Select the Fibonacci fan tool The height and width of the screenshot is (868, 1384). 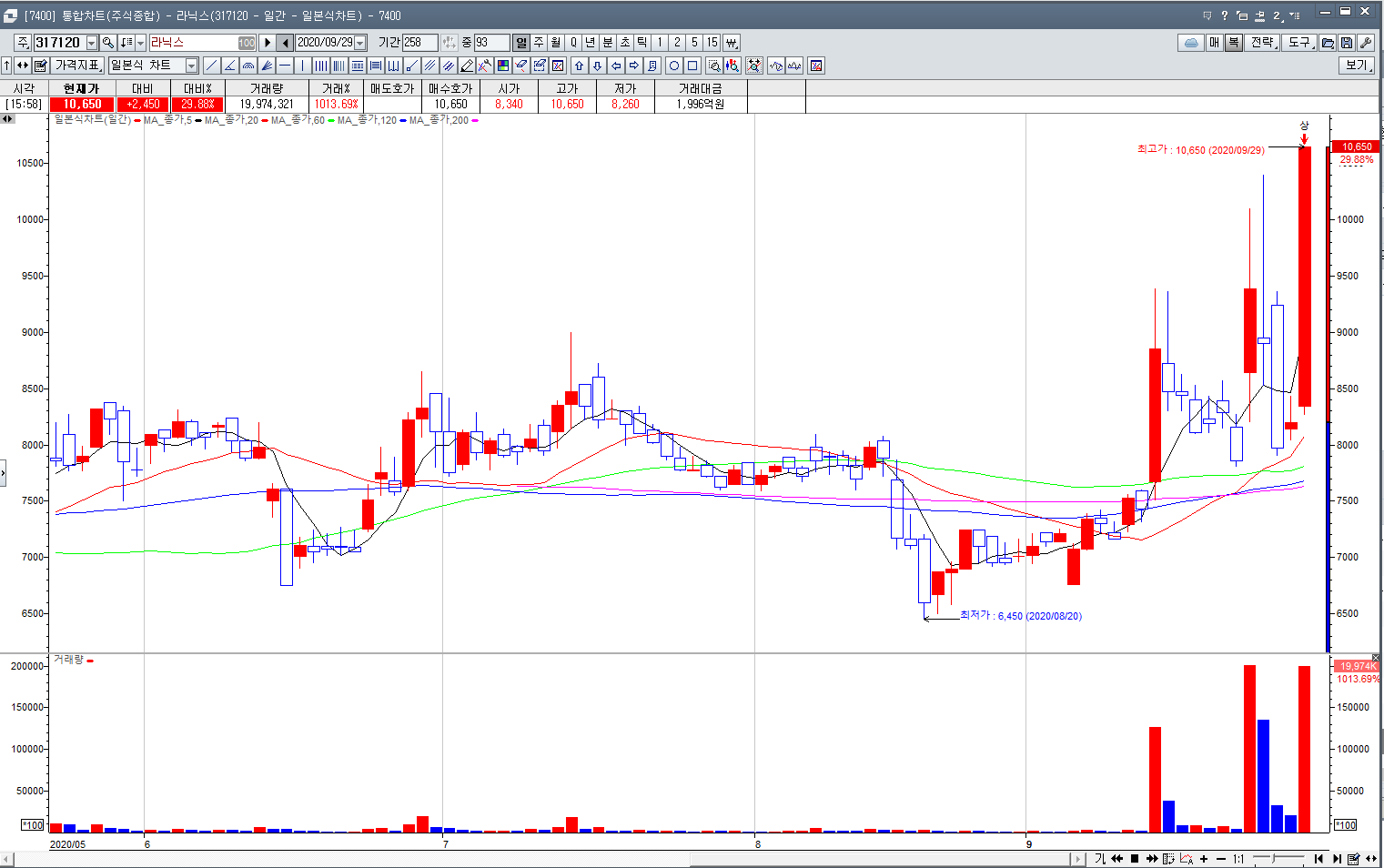point(267,66)
